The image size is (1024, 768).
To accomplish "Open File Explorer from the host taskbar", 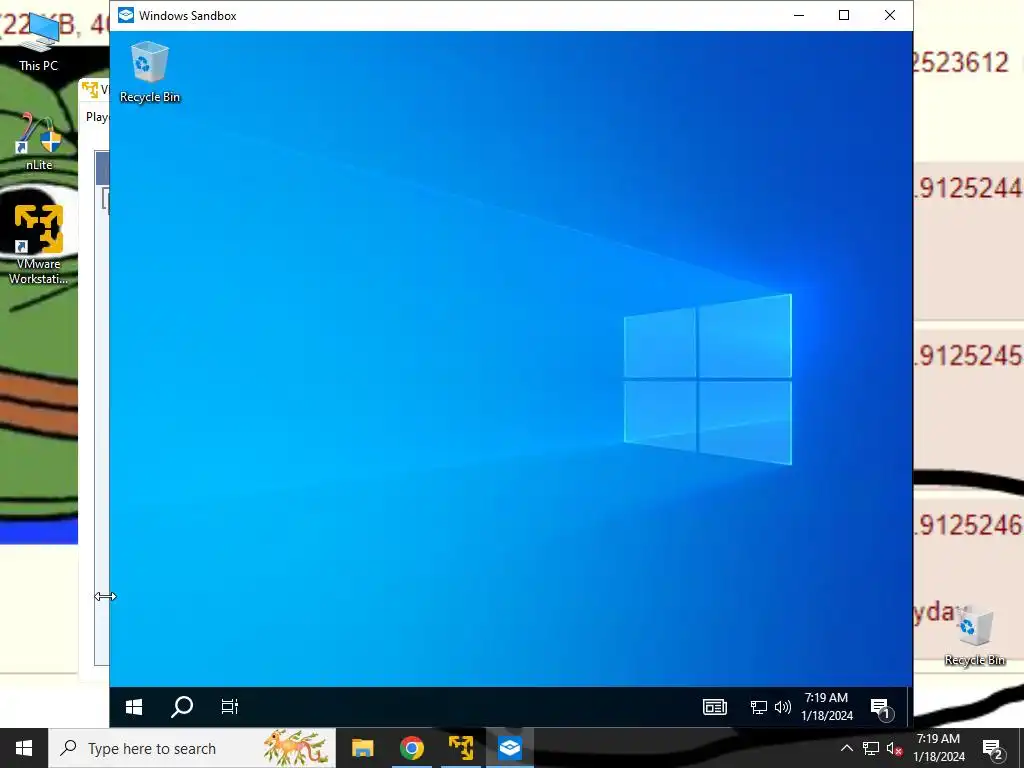I will tap(362, 748).
